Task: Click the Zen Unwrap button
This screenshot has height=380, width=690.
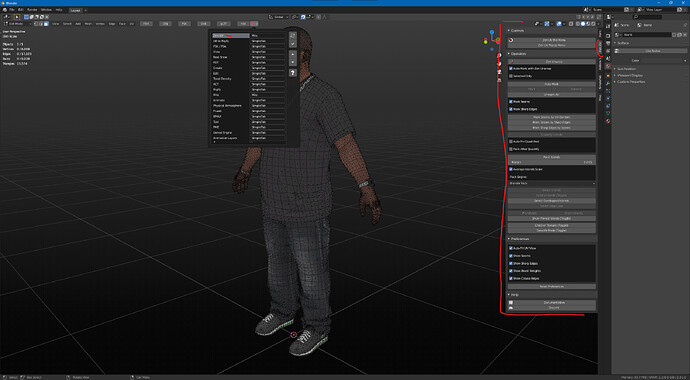Action: click(552, 62)
